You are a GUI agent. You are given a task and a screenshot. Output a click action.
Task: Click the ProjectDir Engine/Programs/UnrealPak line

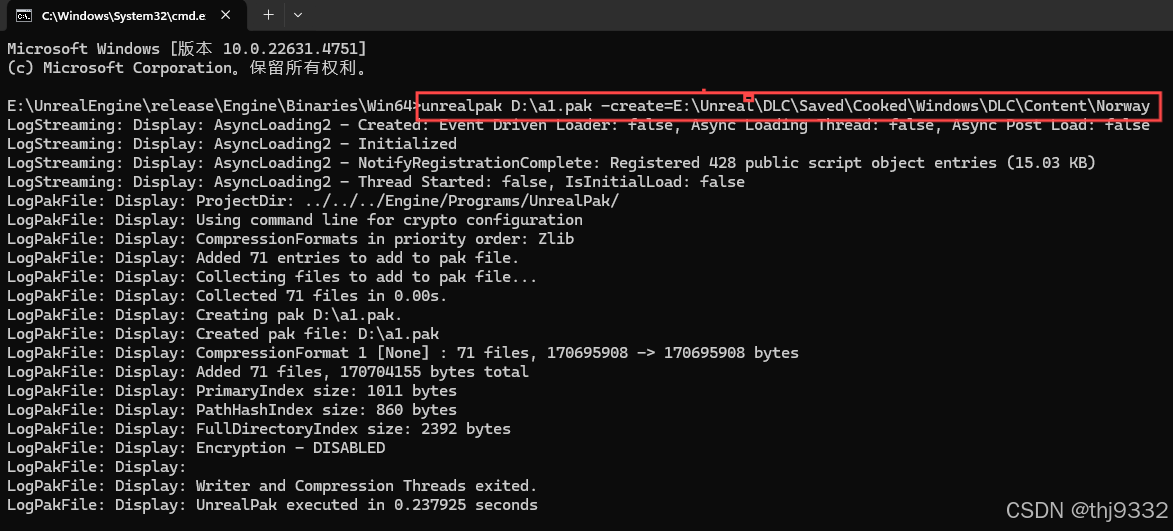(313, 201)
